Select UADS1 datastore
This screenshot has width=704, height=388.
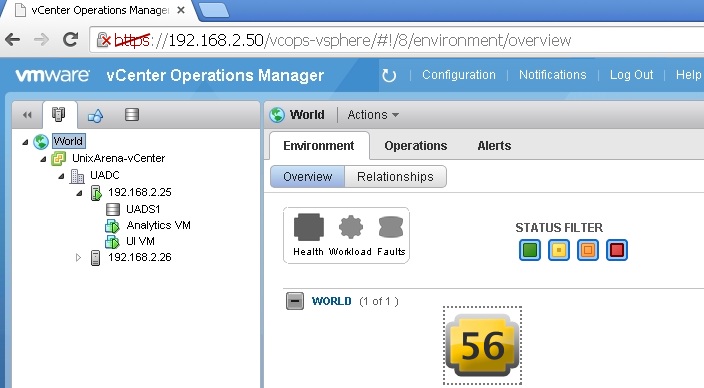point(143,209)
